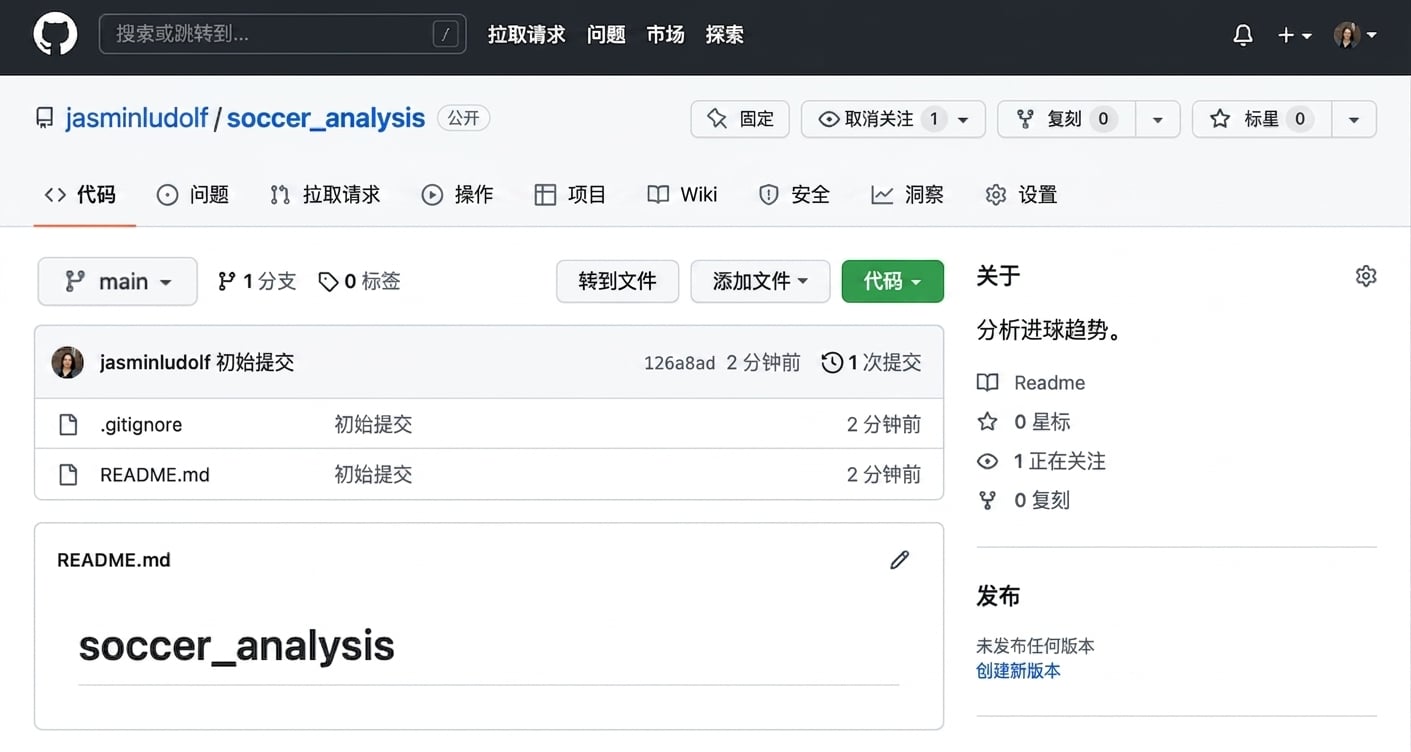
Task: Open the 添加文件 dropdown
Action: (760, 282)
